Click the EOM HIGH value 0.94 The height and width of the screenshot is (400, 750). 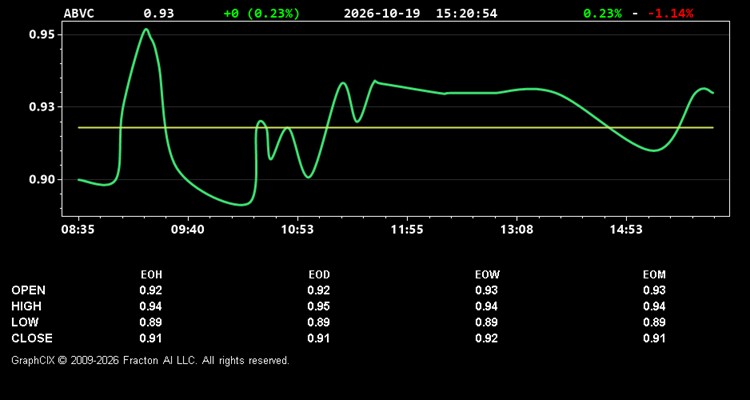654,306
